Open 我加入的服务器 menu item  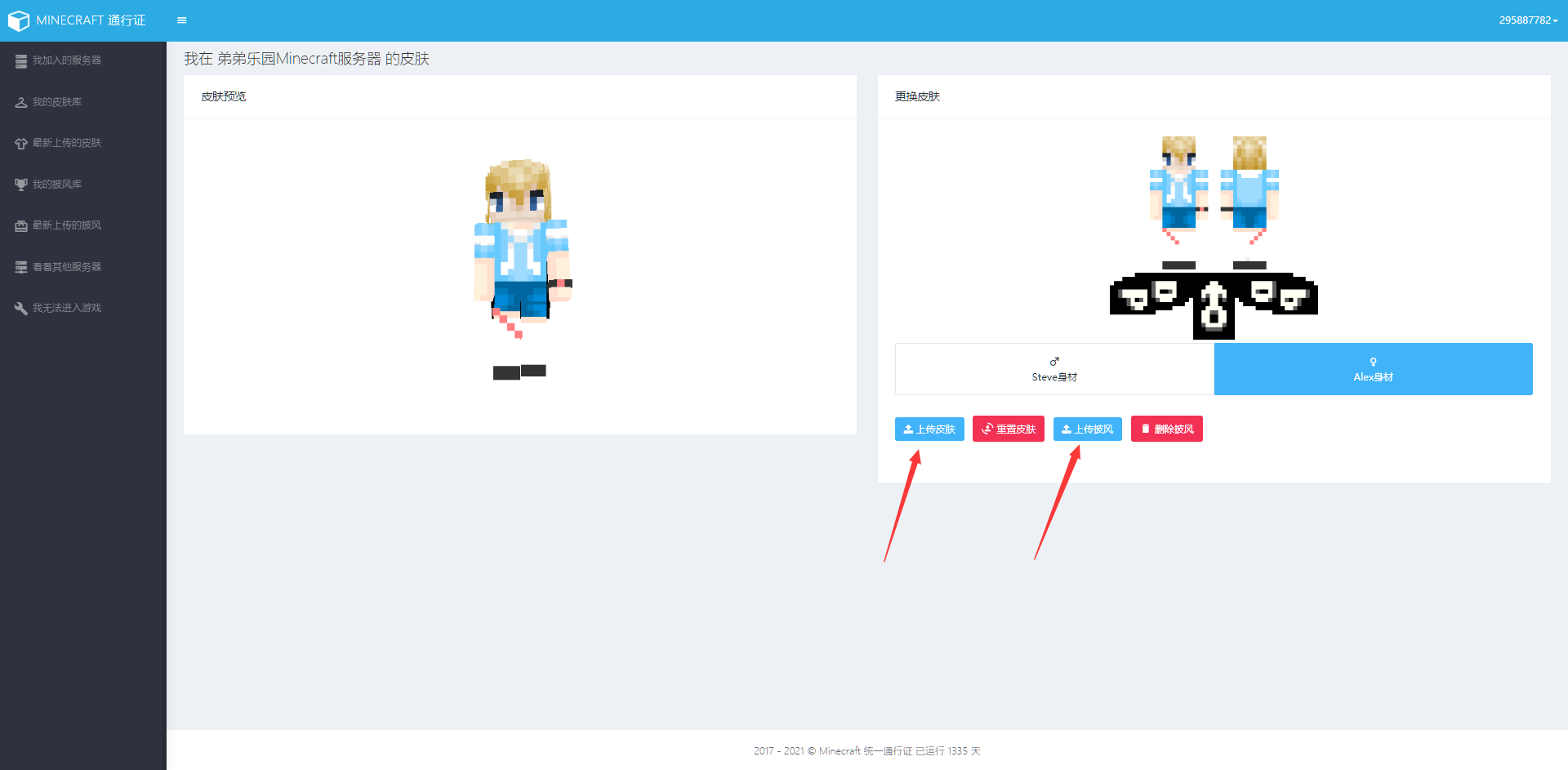click(x=83, y=60)
